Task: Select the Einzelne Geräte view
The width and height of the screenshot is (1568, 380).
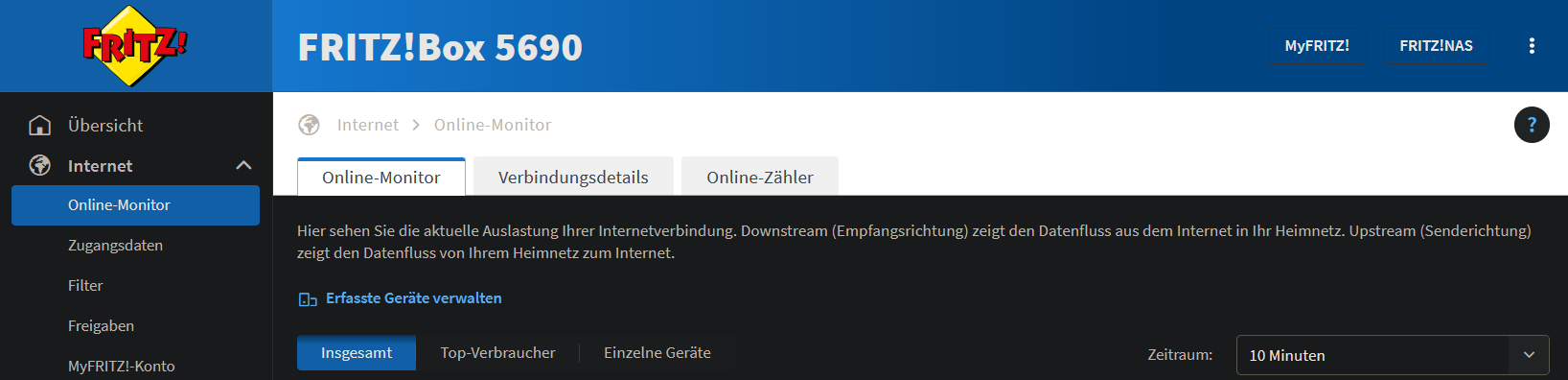Action: pyautogui.click(x=657, y=353)
